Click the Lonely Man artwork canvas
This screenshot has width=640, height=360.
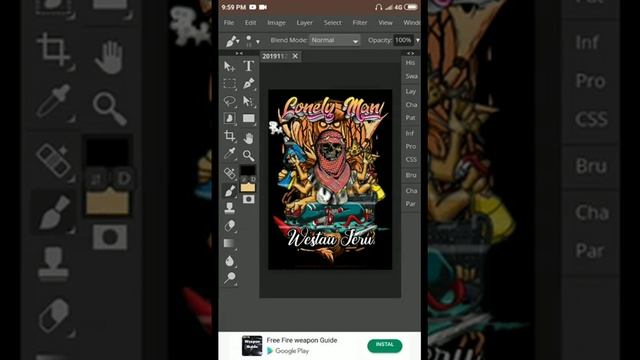coord(330,180)
